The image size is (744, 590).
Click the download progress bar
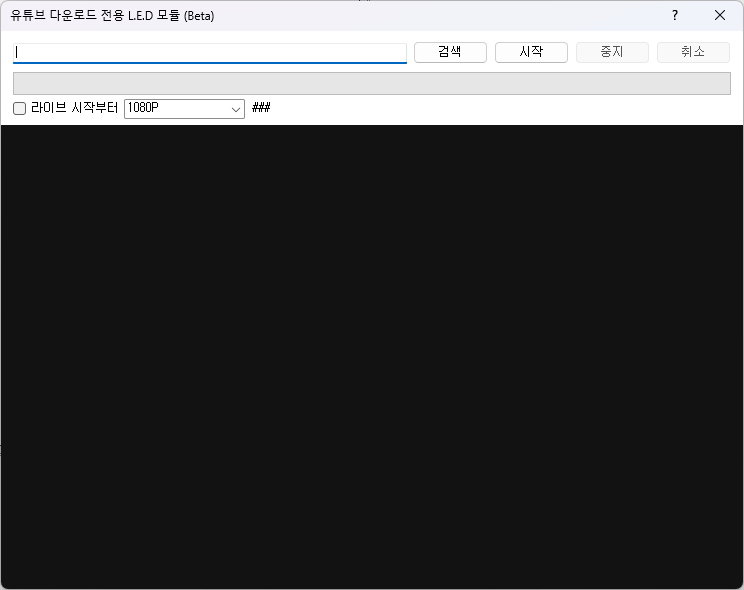[372, 84]
